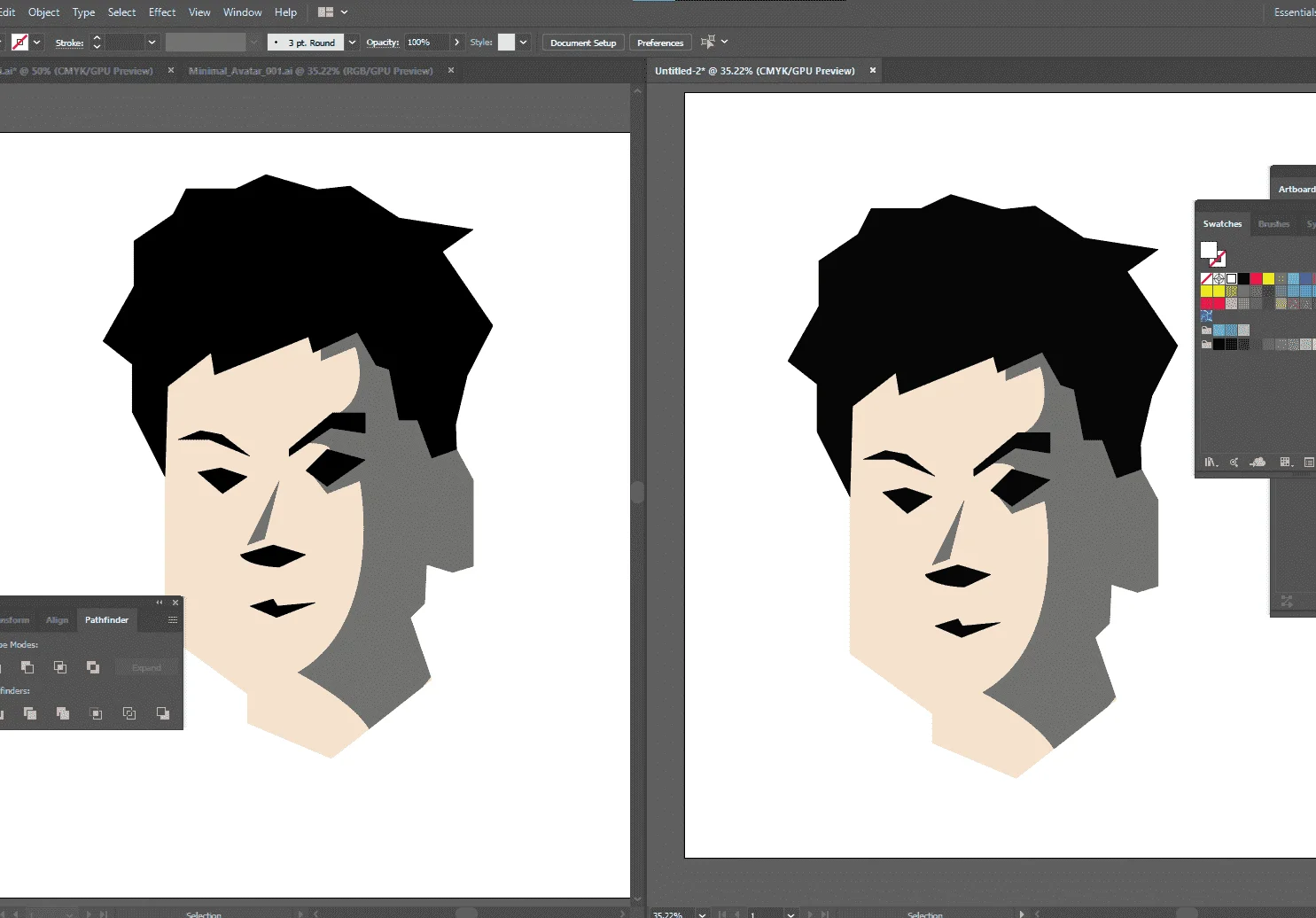Open the Swatch Libraries menu icon
The width and height of the screenshot is (1316, 918).
(x=1211, y=463)
